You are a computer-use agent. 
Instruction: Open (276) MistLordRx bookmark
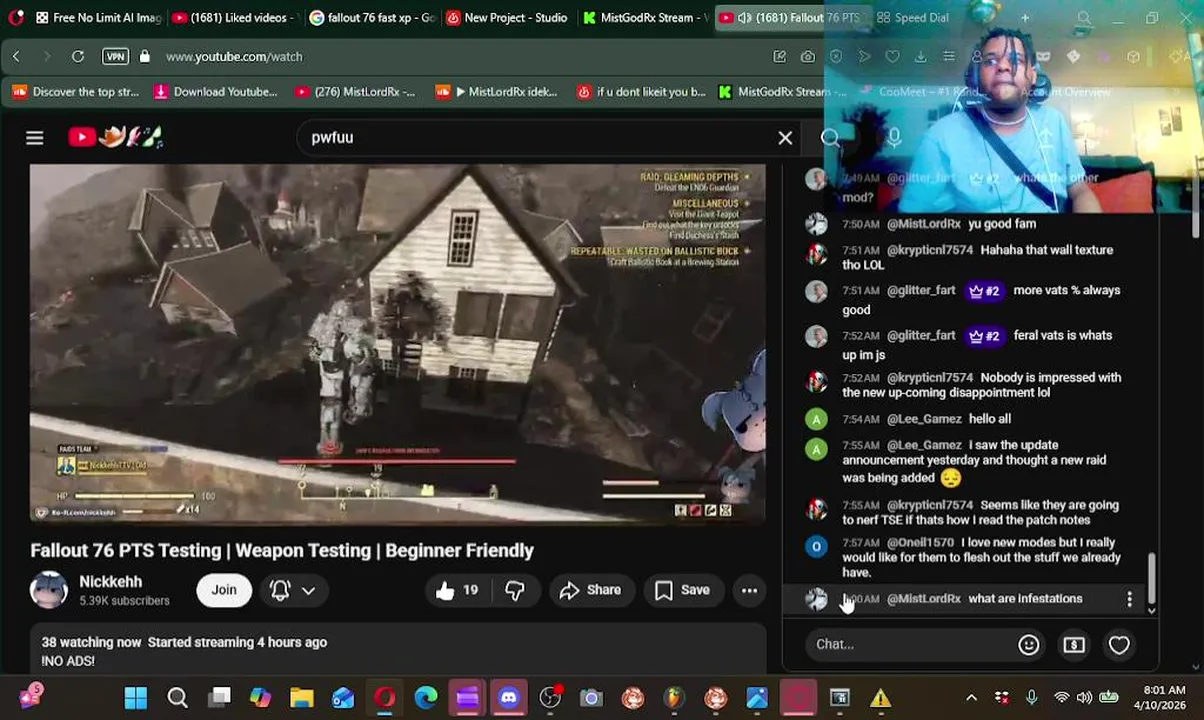pyautogui.click(x=355, y=92)
